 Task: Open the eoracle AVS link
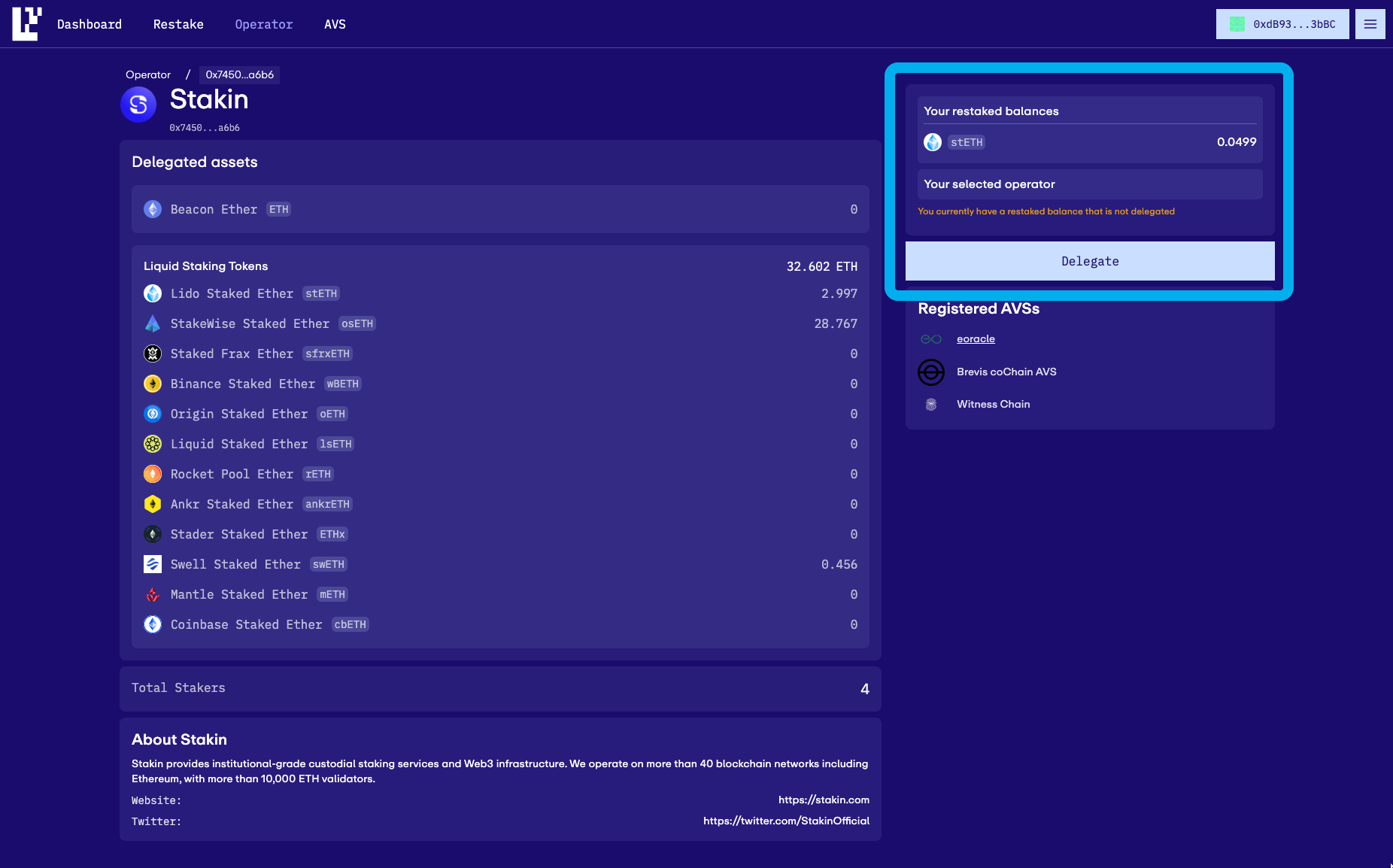tap(976, 339)
